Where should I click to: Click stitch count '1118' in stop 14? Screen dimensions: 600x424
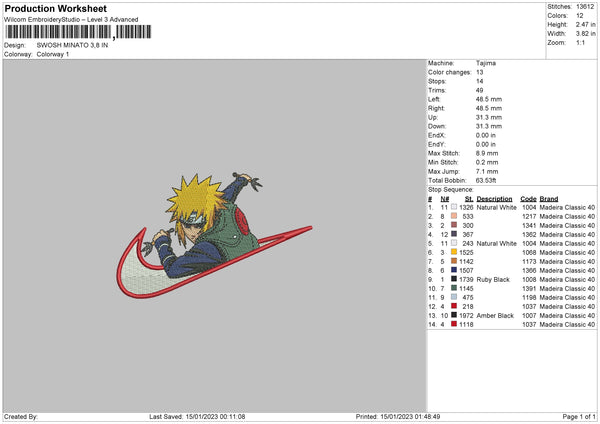[x=466, y=325]
